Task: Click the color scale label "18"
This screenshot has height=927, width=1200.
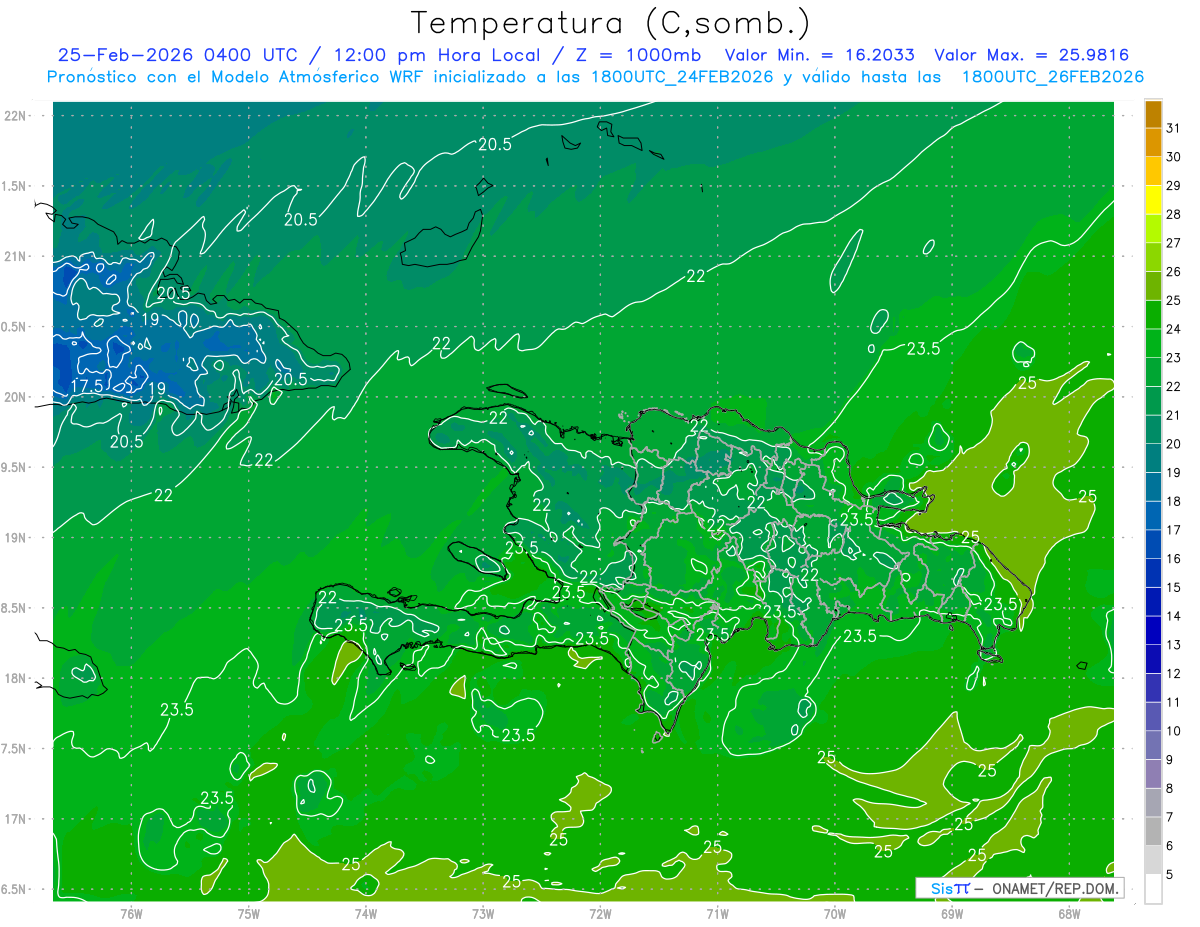Action: pos(1174,501)
